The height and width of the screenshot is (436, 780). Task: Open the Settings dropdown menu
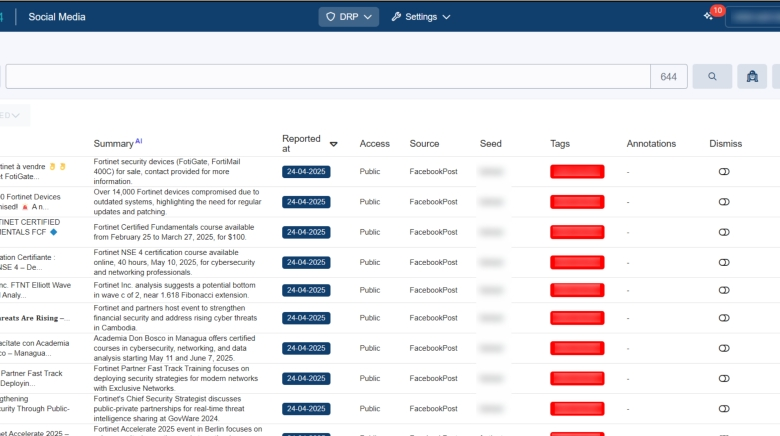click(x=421, y=17)
